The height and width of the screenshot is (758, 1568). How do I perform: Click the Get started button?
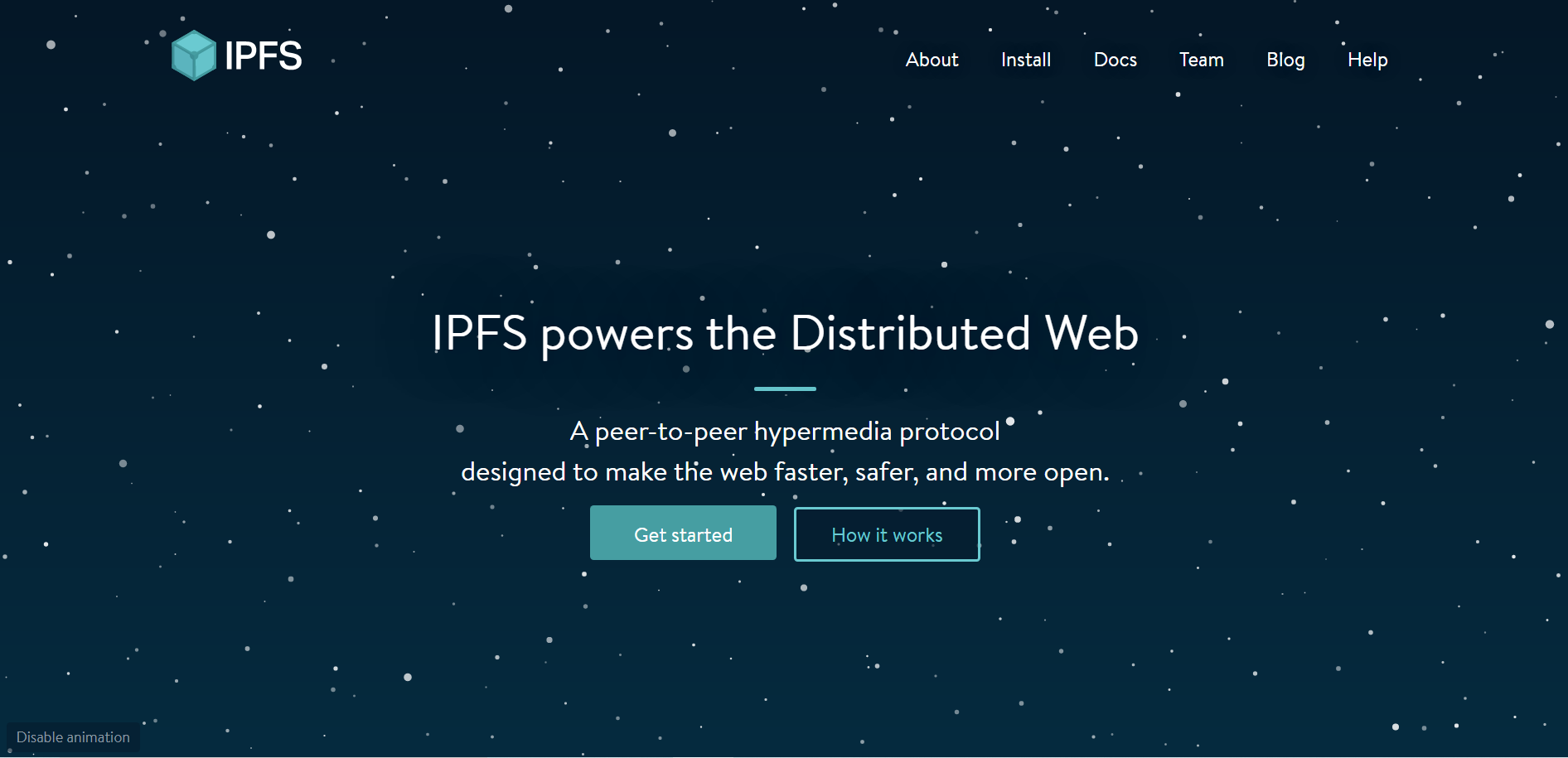pos(683,533)
